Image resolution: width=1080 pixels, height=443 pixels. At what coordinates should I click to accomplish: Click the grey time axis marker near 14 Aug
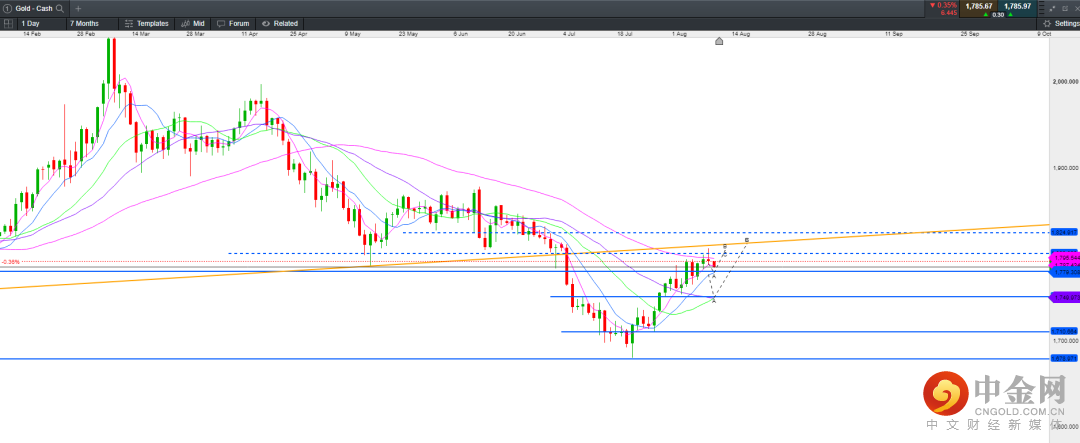click(x=719, y=41)
